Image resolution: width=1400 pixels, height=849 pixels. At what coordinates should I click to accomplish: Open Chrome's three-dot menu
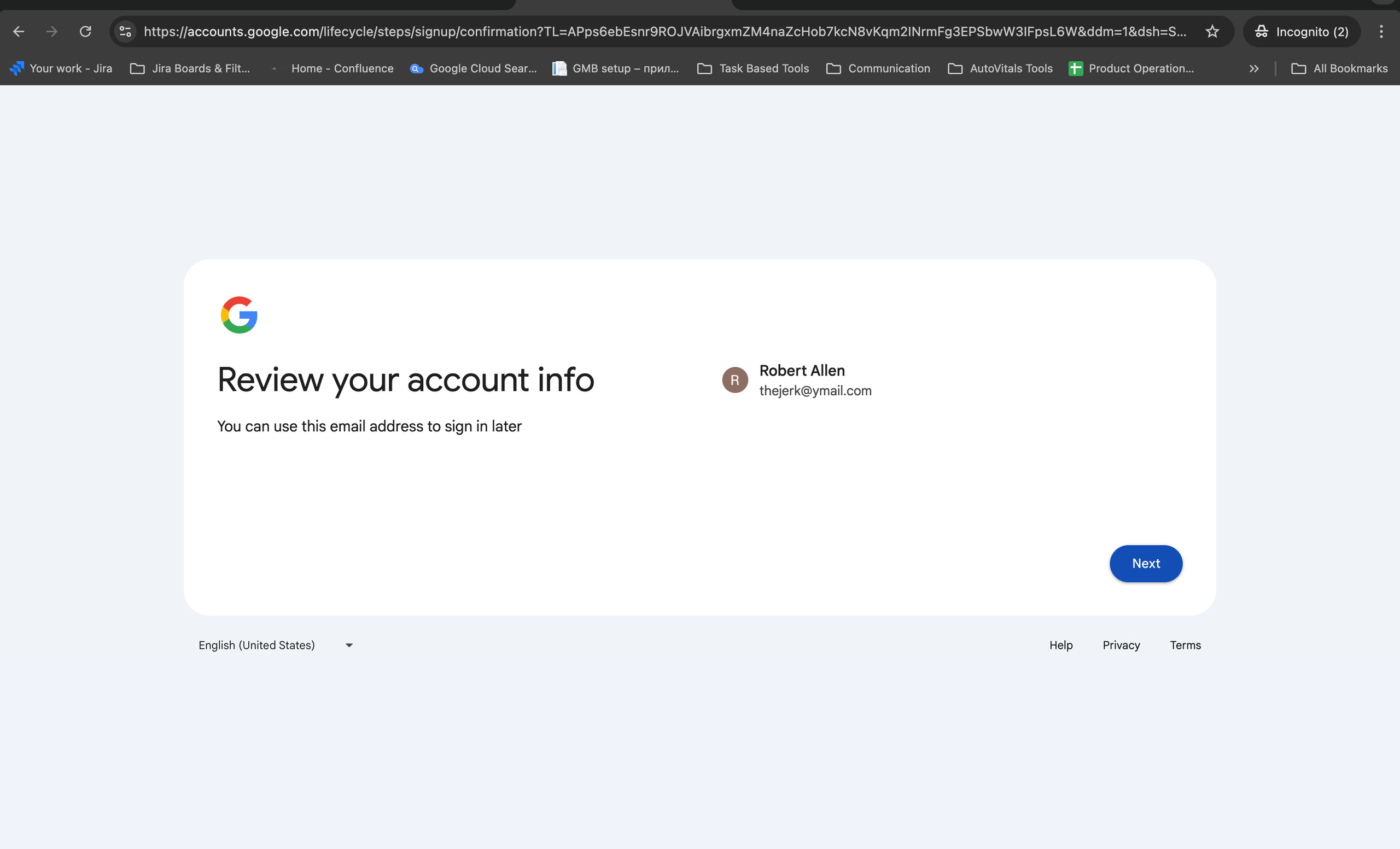pyautogui.click(x=1381, y=32)
